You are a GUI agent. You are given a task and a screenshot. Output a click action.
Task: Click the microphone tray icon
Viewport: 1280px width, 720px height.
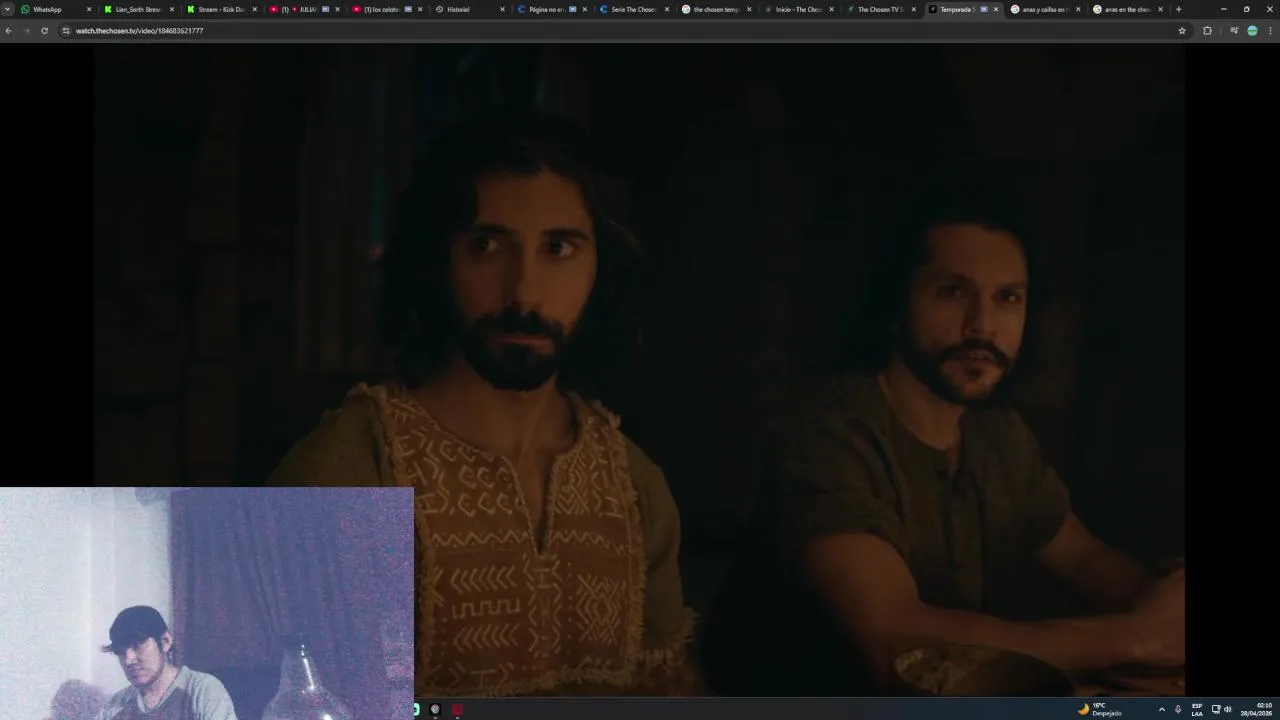point(1178,709)
